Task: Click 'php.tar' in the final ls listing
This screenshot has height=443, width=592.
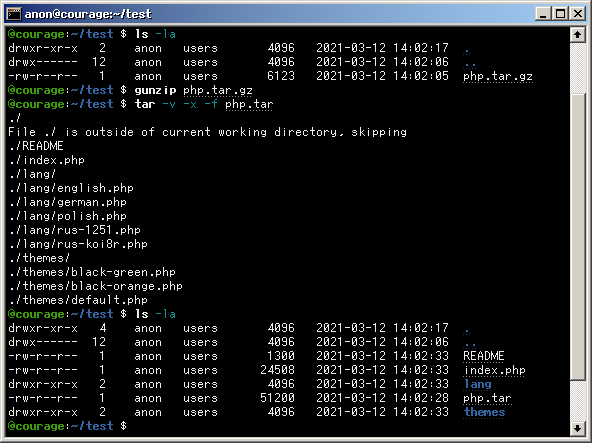Action: pos(487,398)
